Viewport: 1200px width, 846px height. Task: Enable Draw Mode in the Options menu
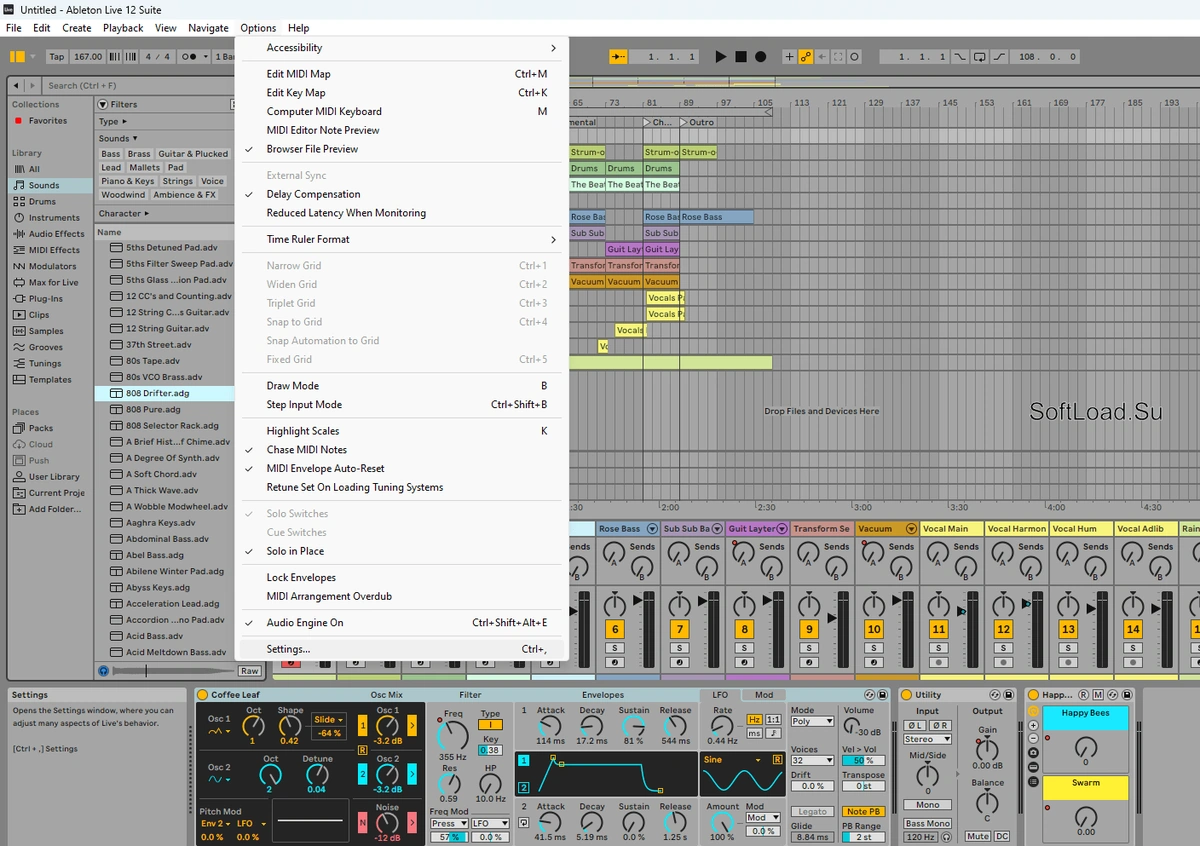click(x=402, y=386)
